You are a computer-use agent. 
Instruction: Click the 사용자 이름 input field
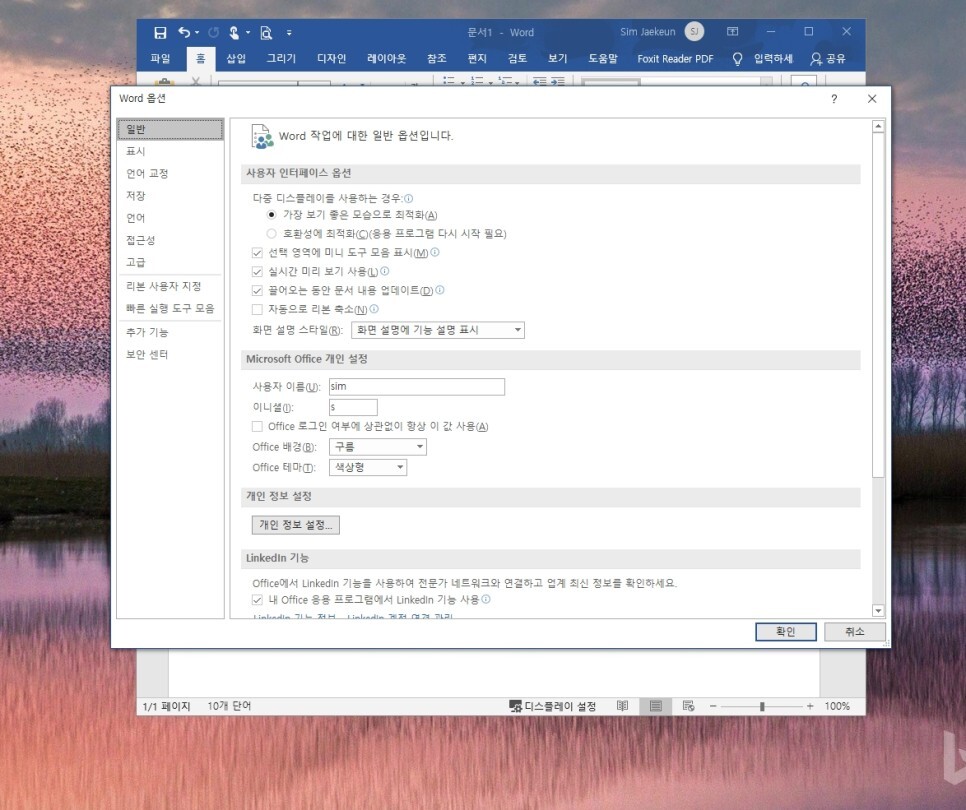[x=417, y=387]
